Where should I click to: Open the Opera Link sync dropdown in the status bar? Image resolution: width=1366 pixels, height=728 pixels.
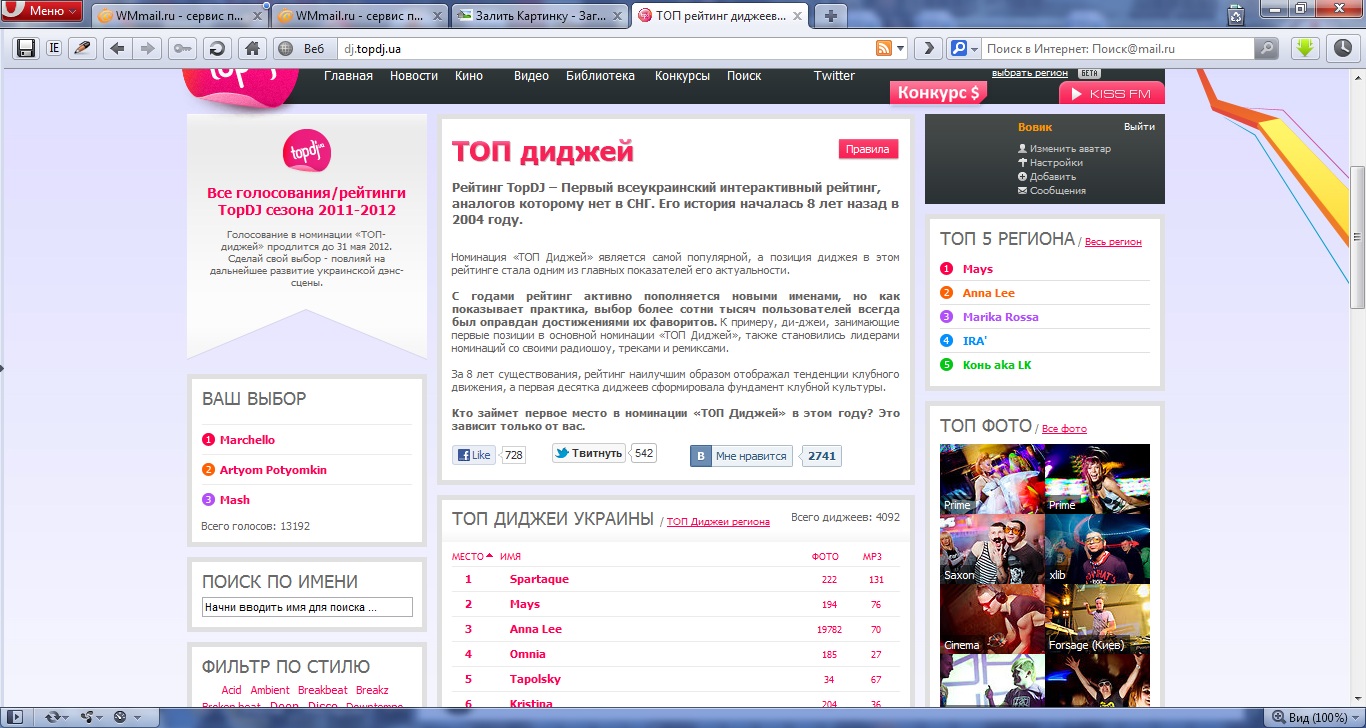pyautogui.click(x=57, y=717)
